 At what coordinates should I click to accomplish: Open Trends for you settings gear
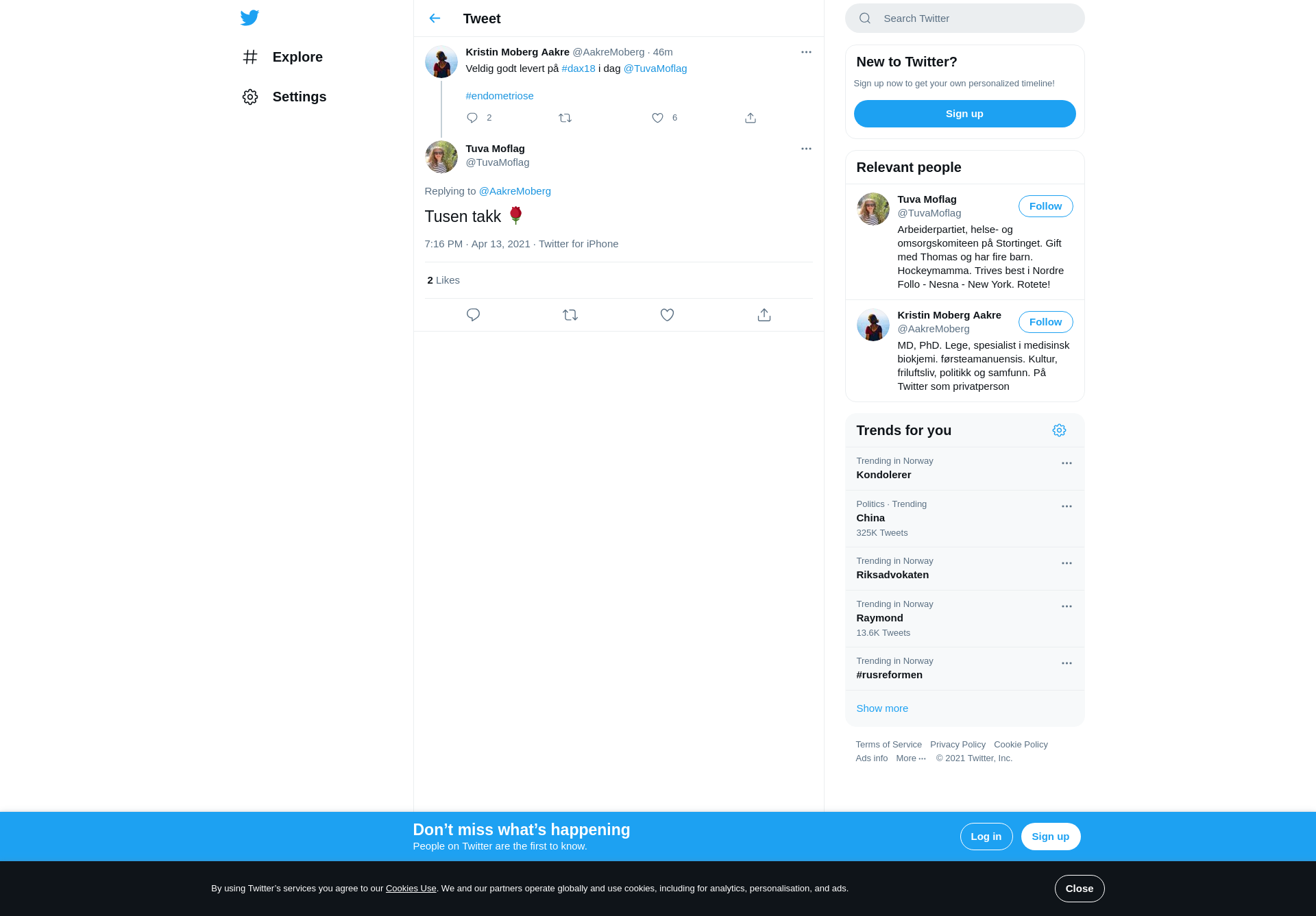[x=1059, y=430]
